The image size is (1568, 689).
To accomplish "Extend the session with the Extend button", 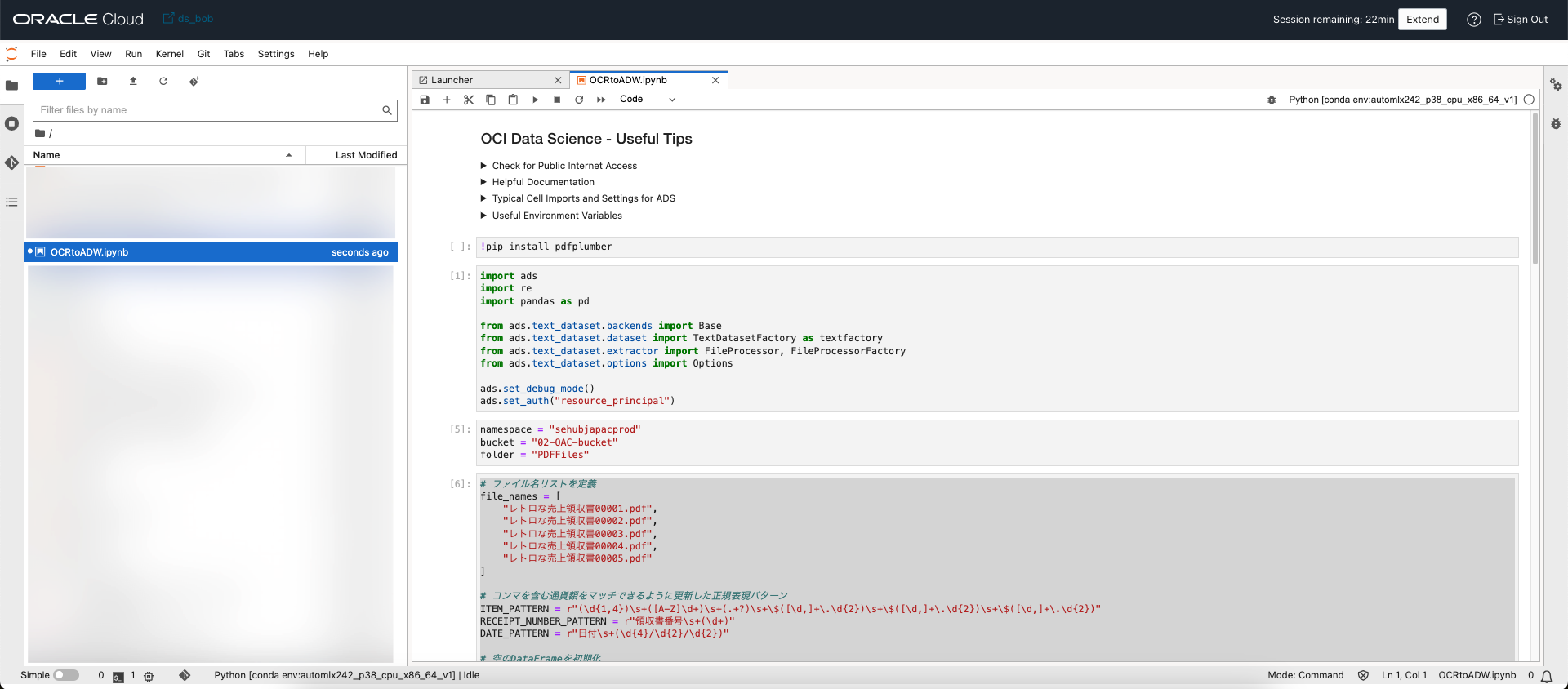I will tap(1422, 20).
